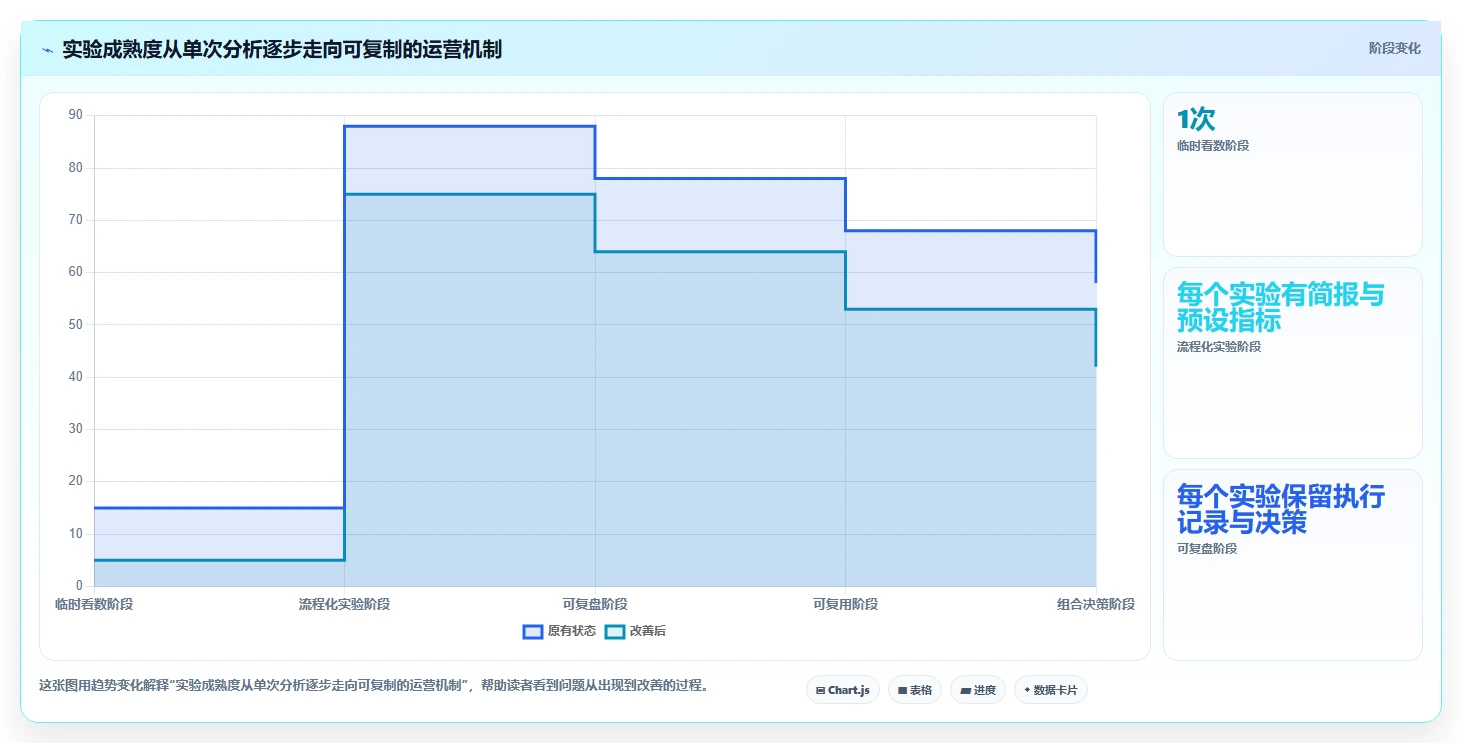The image size is (1462, 743).
Task: Click the 流程化实验阶段 caption in the card
Action: (1219, 347)
